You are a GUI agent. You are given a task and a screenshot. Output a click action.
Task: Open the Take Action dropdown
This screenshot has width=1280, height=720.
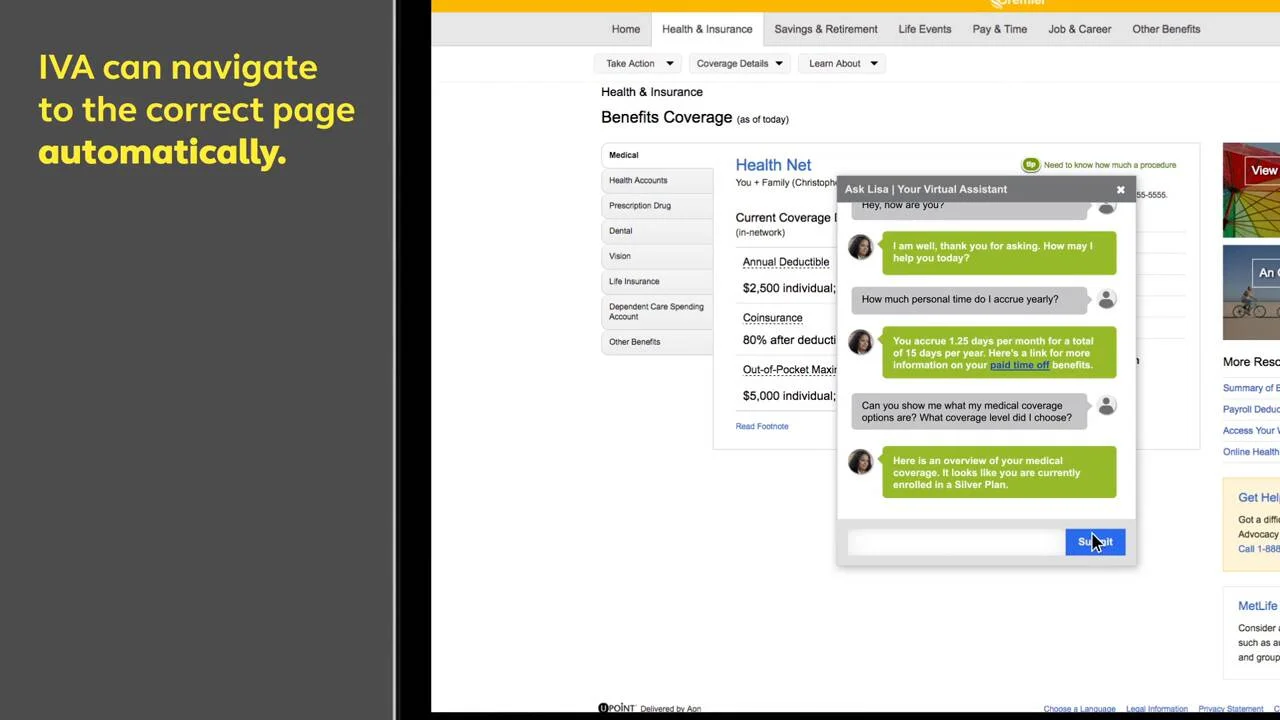tap(640, 63)
